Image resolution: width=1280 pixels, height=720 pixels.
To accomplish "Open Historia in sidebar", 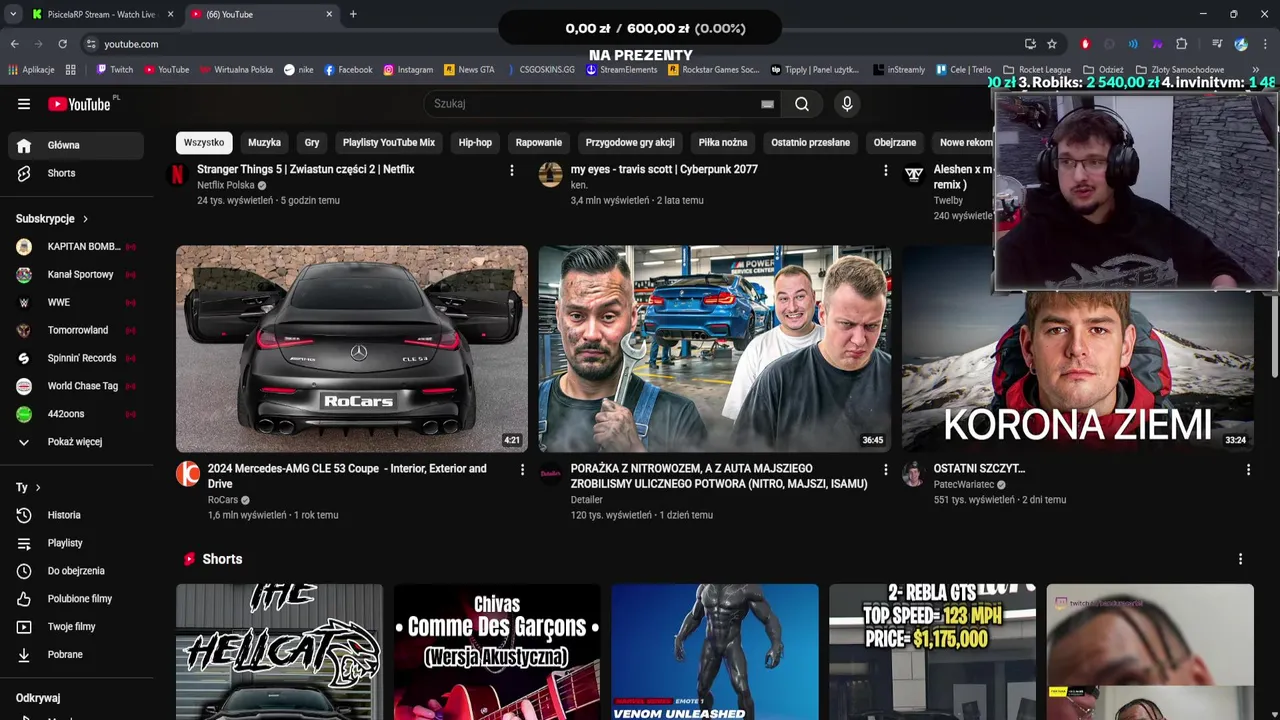I will click(76, 515).
